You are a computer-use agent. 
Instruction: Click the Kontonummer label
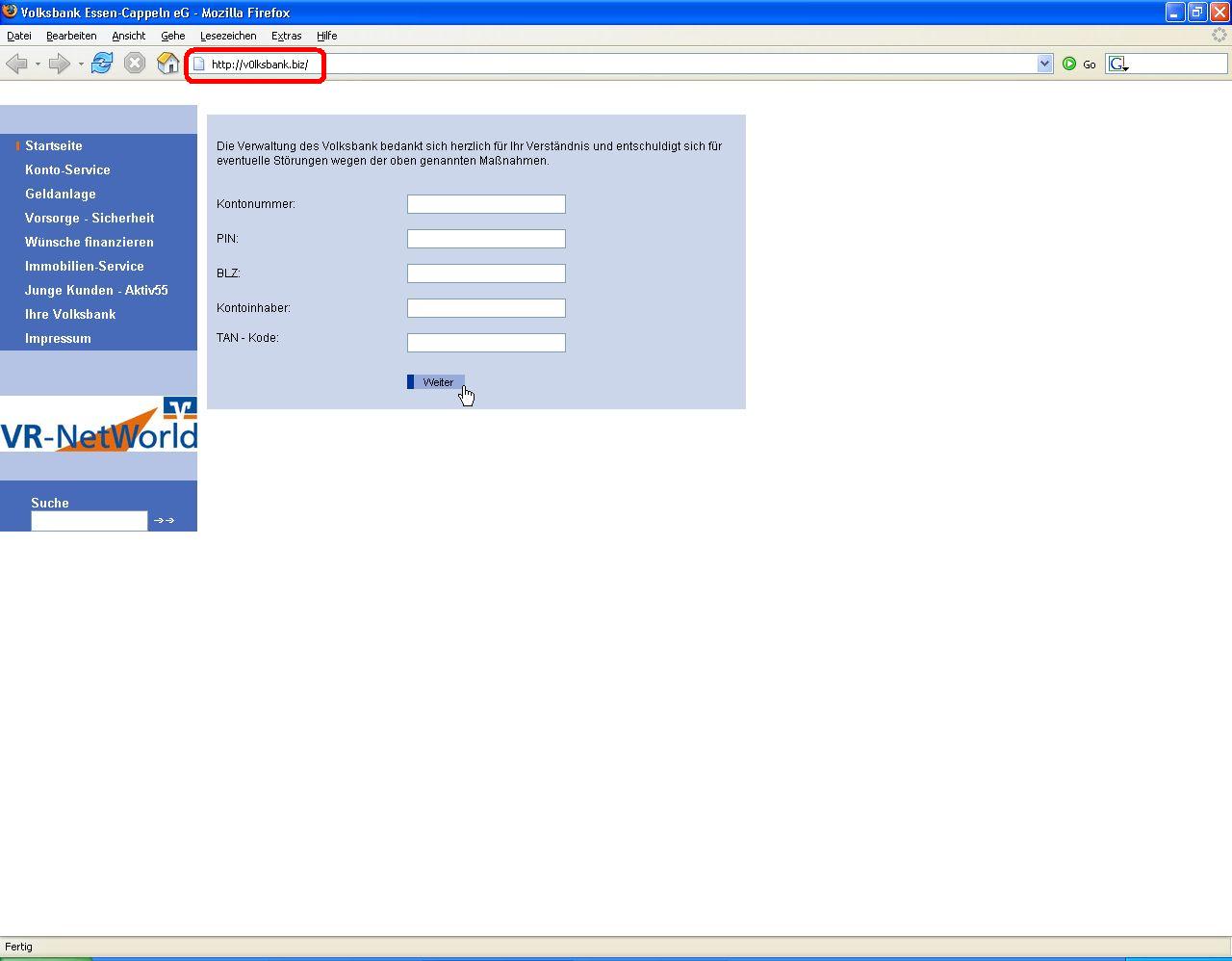click(x=256, y=204)
